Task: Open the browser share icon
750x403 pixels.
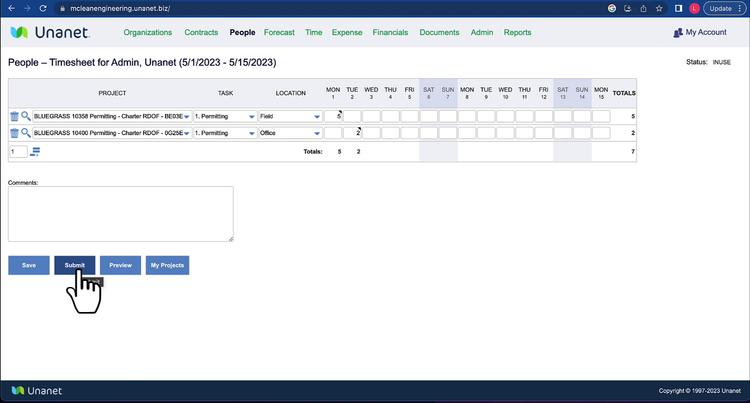Action: pyautogui.click(x=645, y=8)
